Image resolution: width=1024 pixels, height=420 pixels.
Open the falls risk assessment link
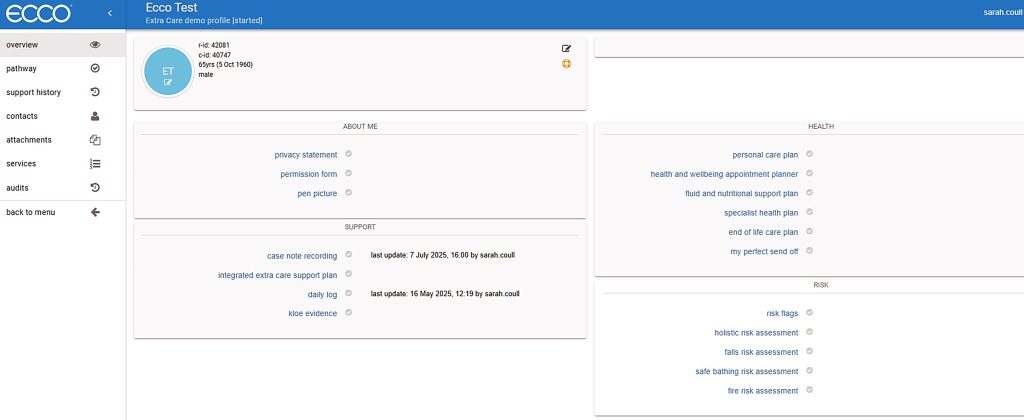tap(761, 352)
